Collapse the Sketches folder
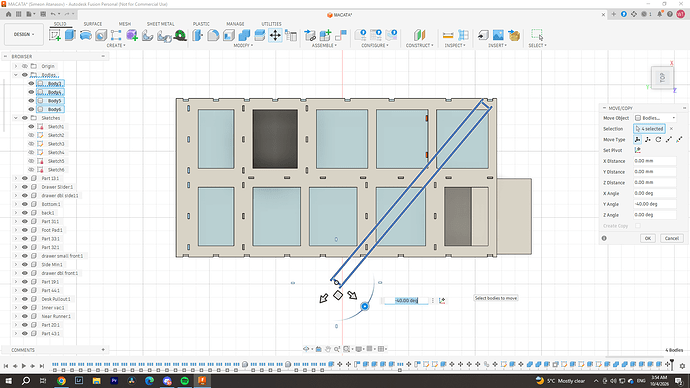The height and width of the screenshot is (388, 690). pyautogui.click(x=16, y=118)
